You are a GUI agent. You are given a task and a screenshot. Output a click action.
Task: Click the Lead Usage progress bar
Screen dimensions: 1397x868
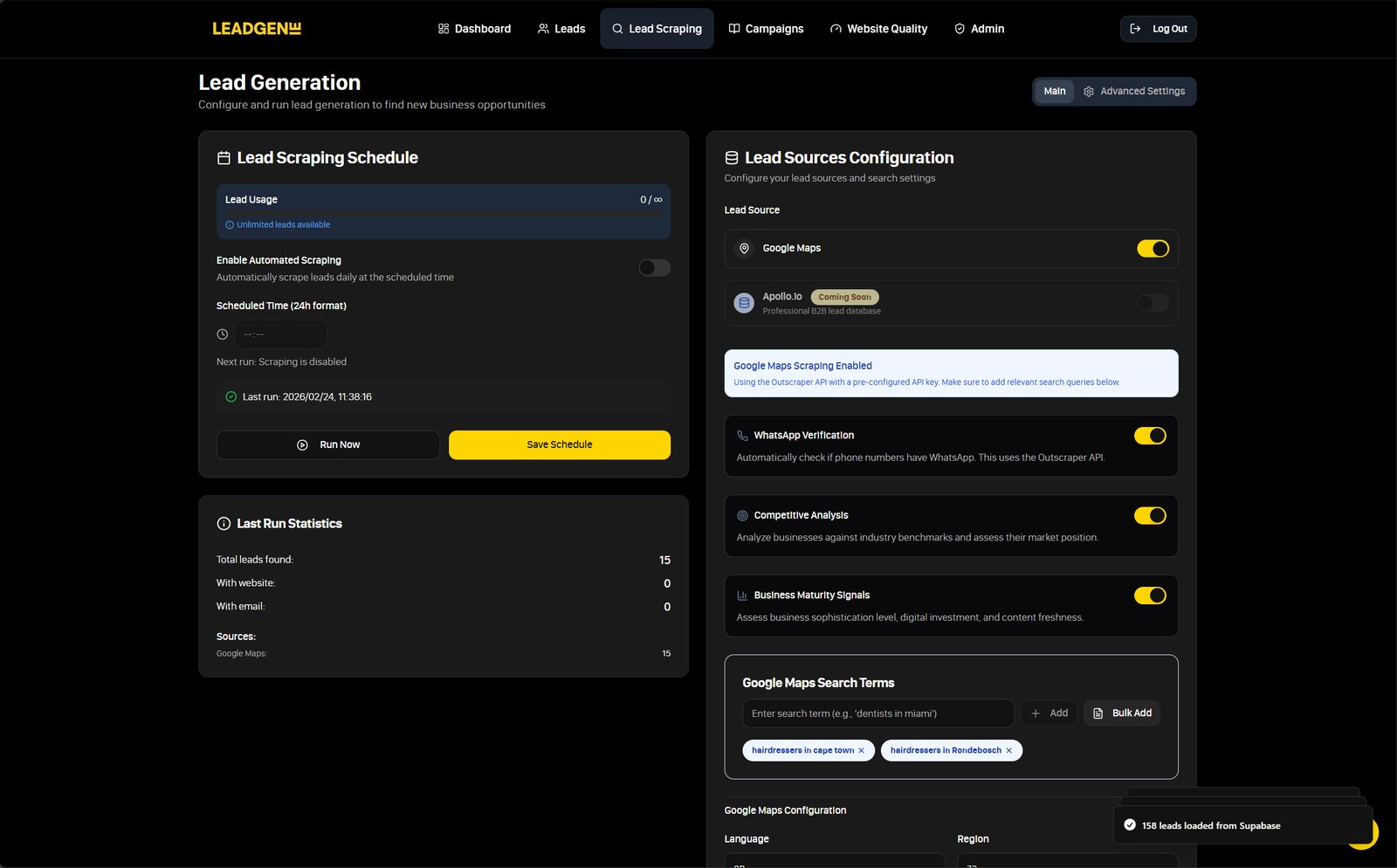pos(444,212)
